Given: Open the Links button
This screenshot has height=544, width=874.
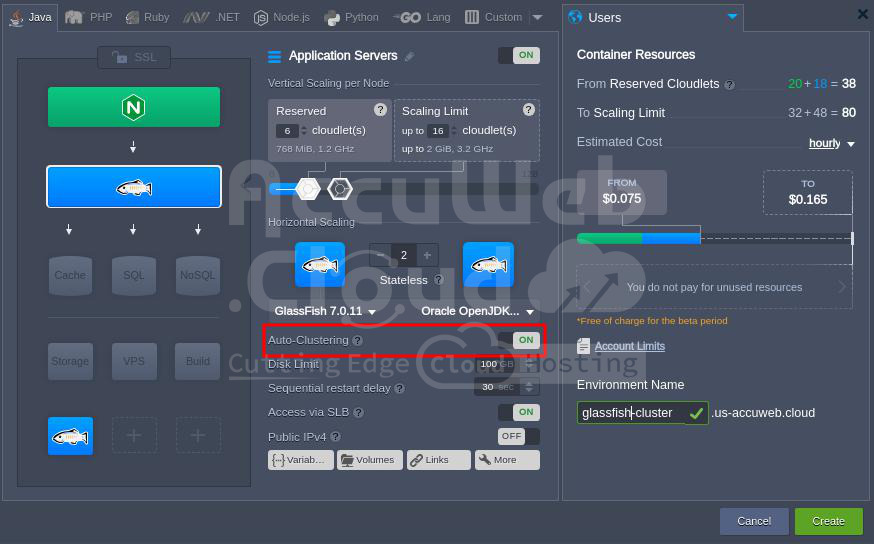Looking at the screenshot, I should (439, 460).
